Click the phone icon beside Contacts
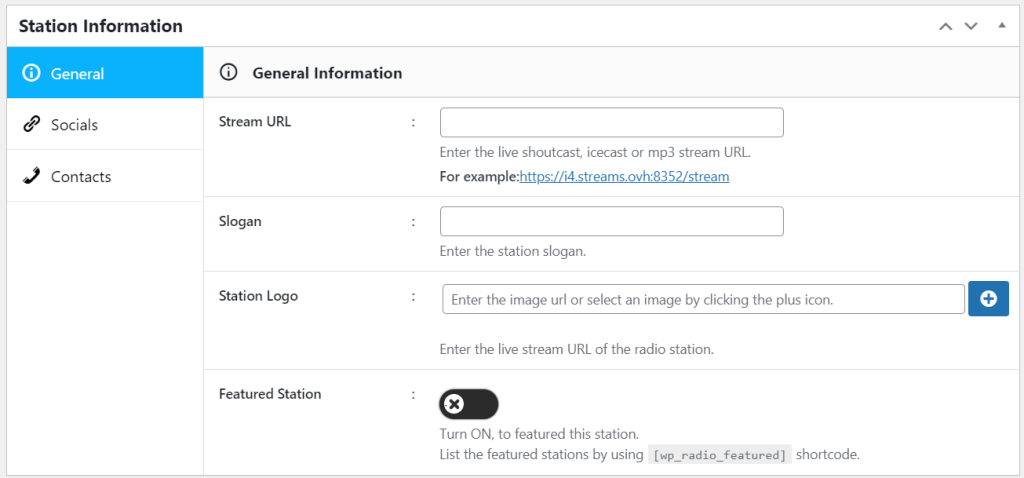 point(31,176)
